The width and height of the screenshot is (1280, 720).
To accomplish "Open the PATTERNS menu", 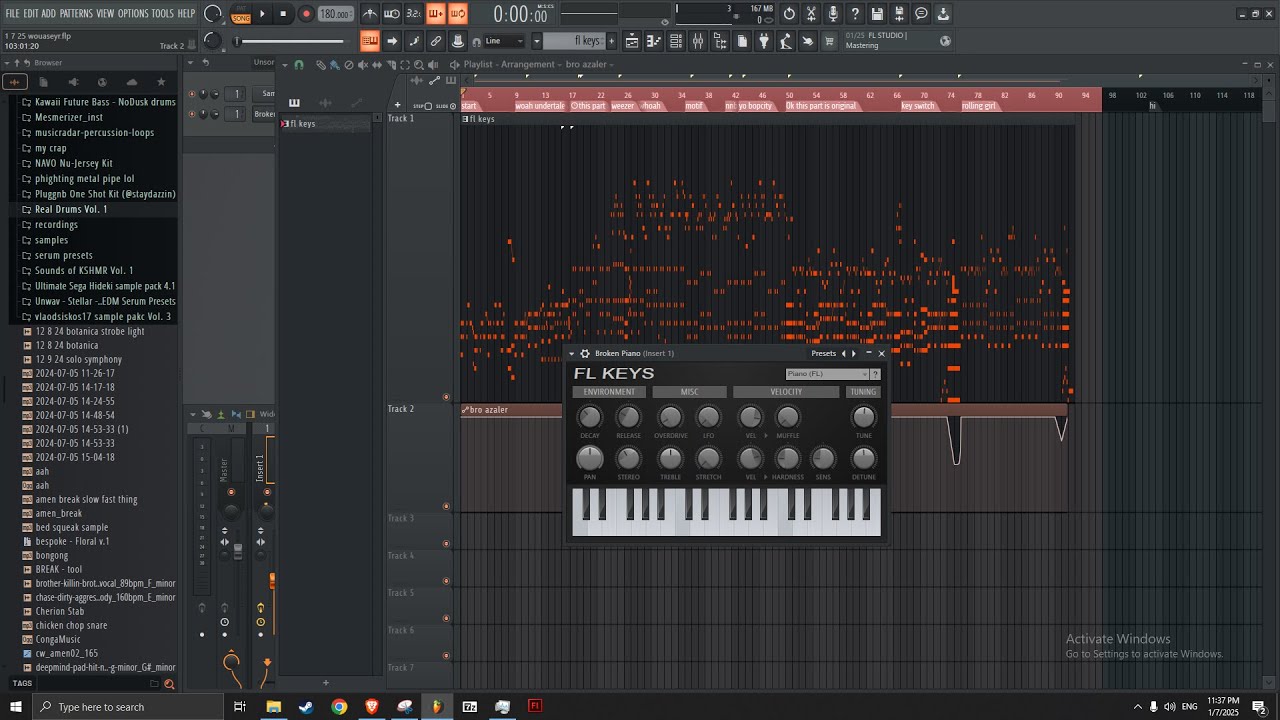I will (76, 13).
